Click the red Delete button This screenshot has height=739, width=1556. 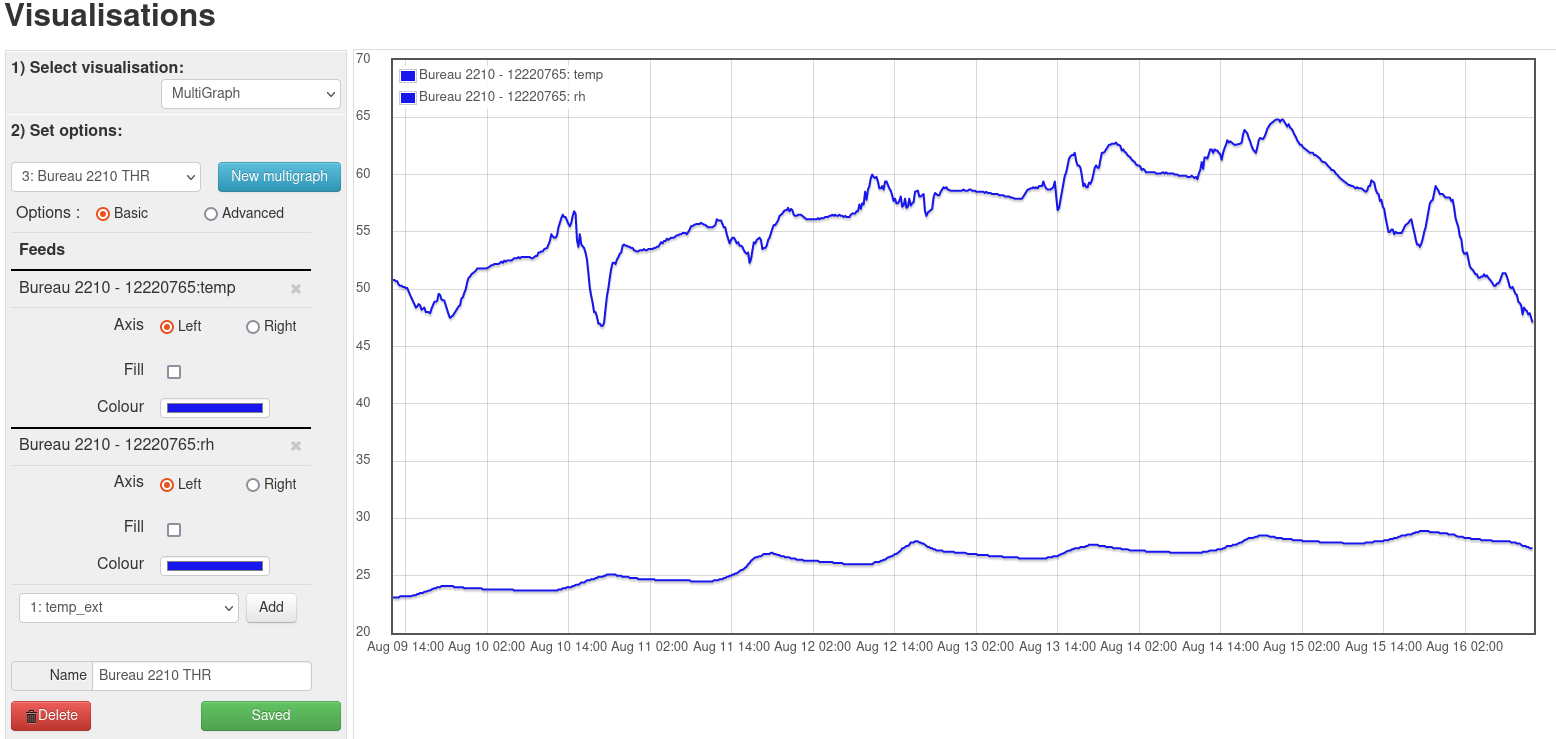(51, 716)
